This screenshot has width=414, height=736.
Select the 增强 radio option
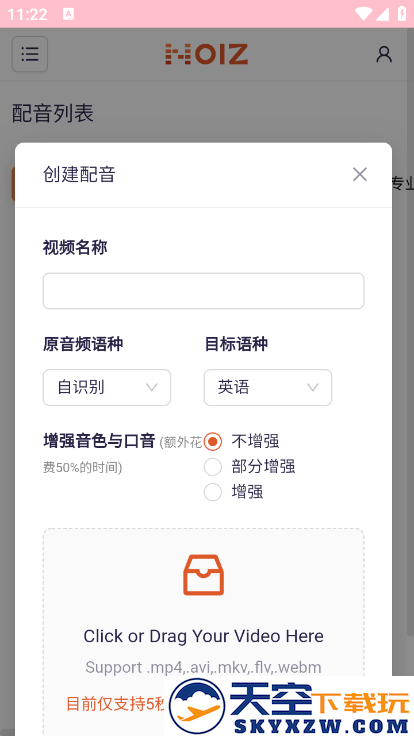(x=213, y=492)
